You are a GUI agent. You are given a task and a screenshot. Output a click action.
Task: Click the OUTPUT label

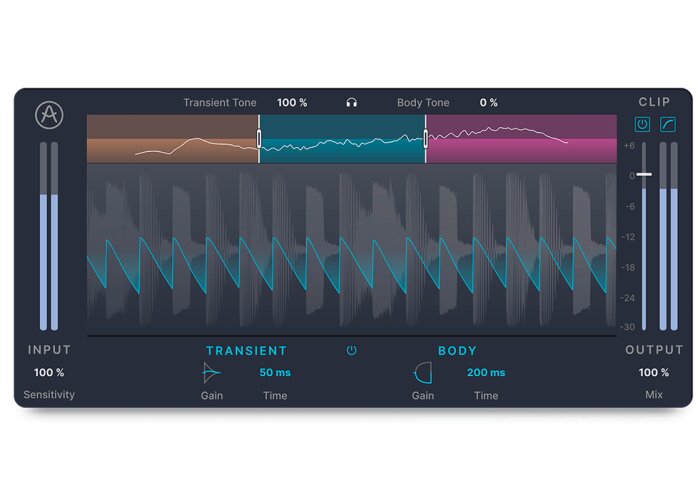(654, 350)
